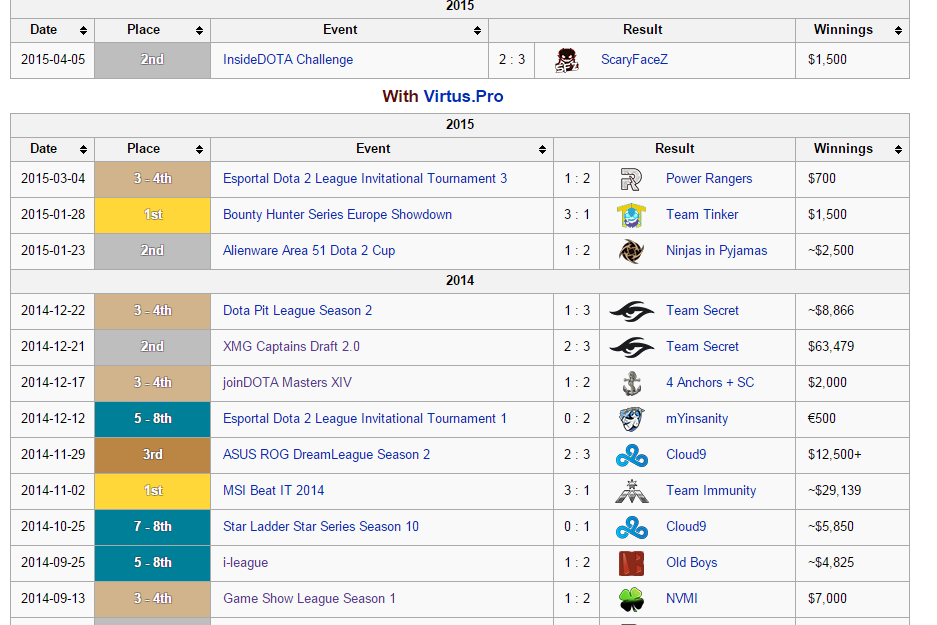Click Team Secret logo in Dota Pit row
Screen dimensions: 937x625
(632, 311)
